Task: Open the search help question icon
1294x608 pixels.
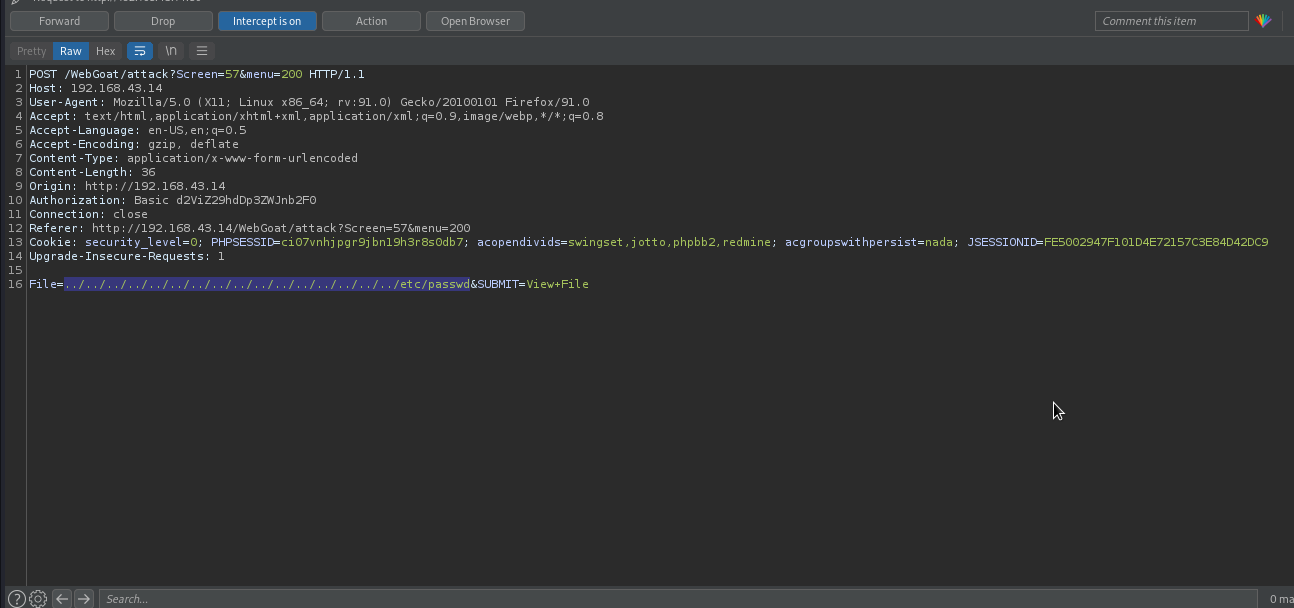Action: click(16, 599)
